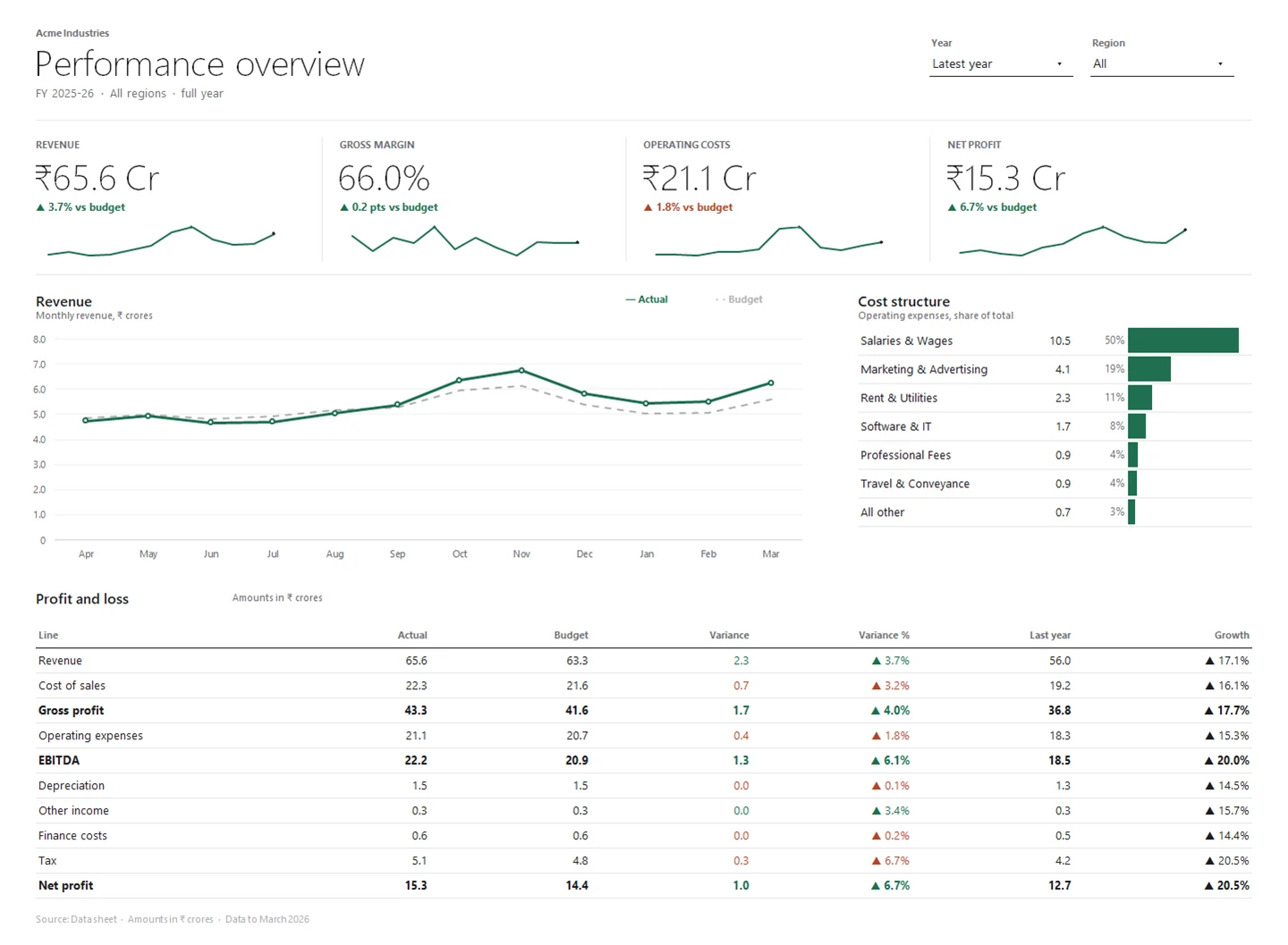Select the '0.2 pts vs budget' indicator
Viewport: 1288px width, 945px height.
pos(389,207)
